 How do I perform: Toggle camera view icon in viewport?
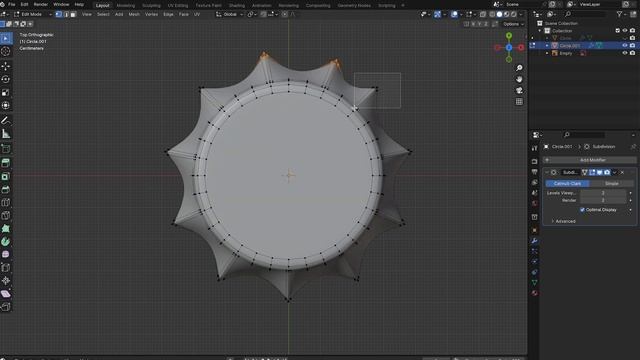[519, 90]
